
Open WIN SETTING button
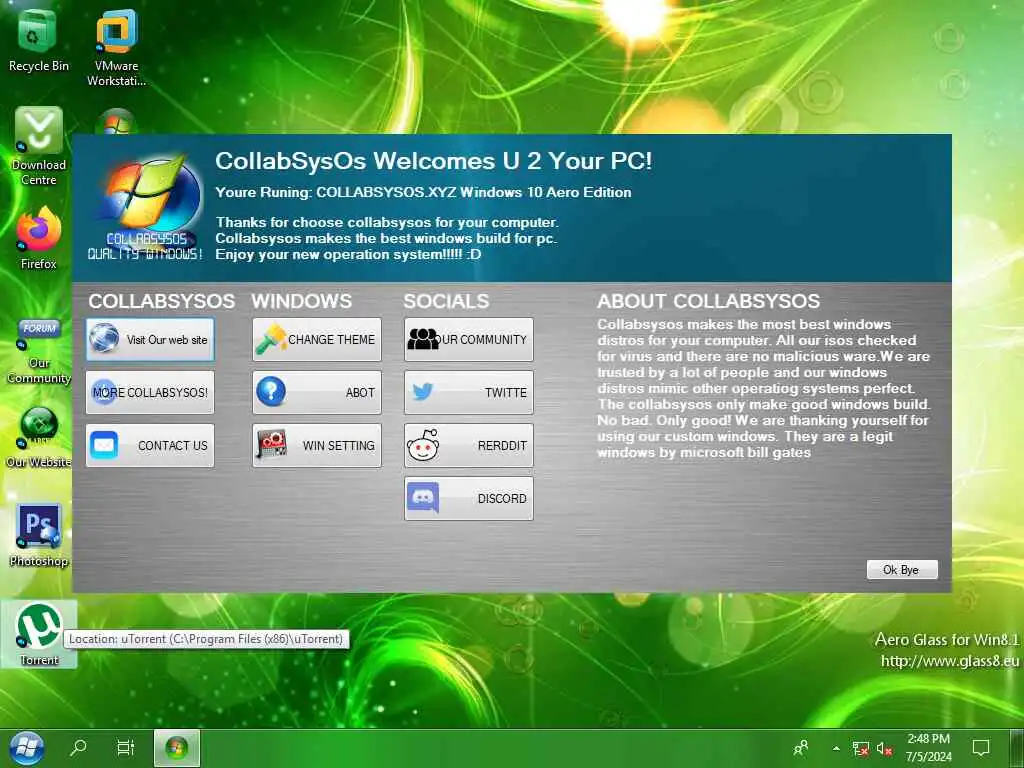point(317,445)
